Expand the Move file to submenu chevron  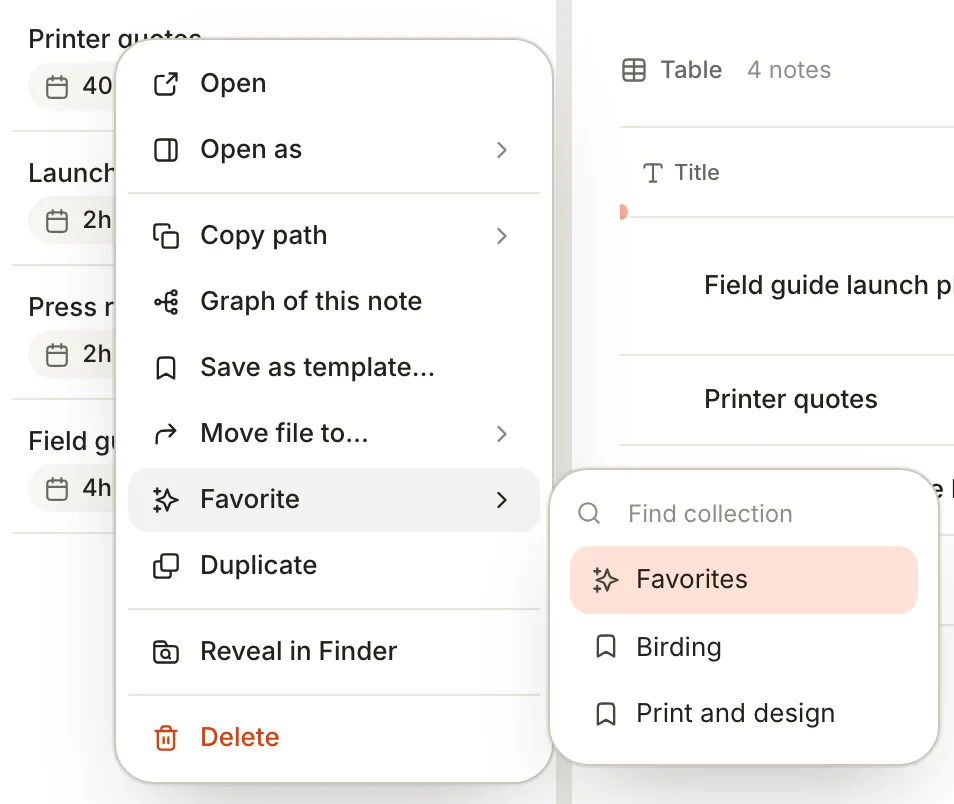pos(501,434)
